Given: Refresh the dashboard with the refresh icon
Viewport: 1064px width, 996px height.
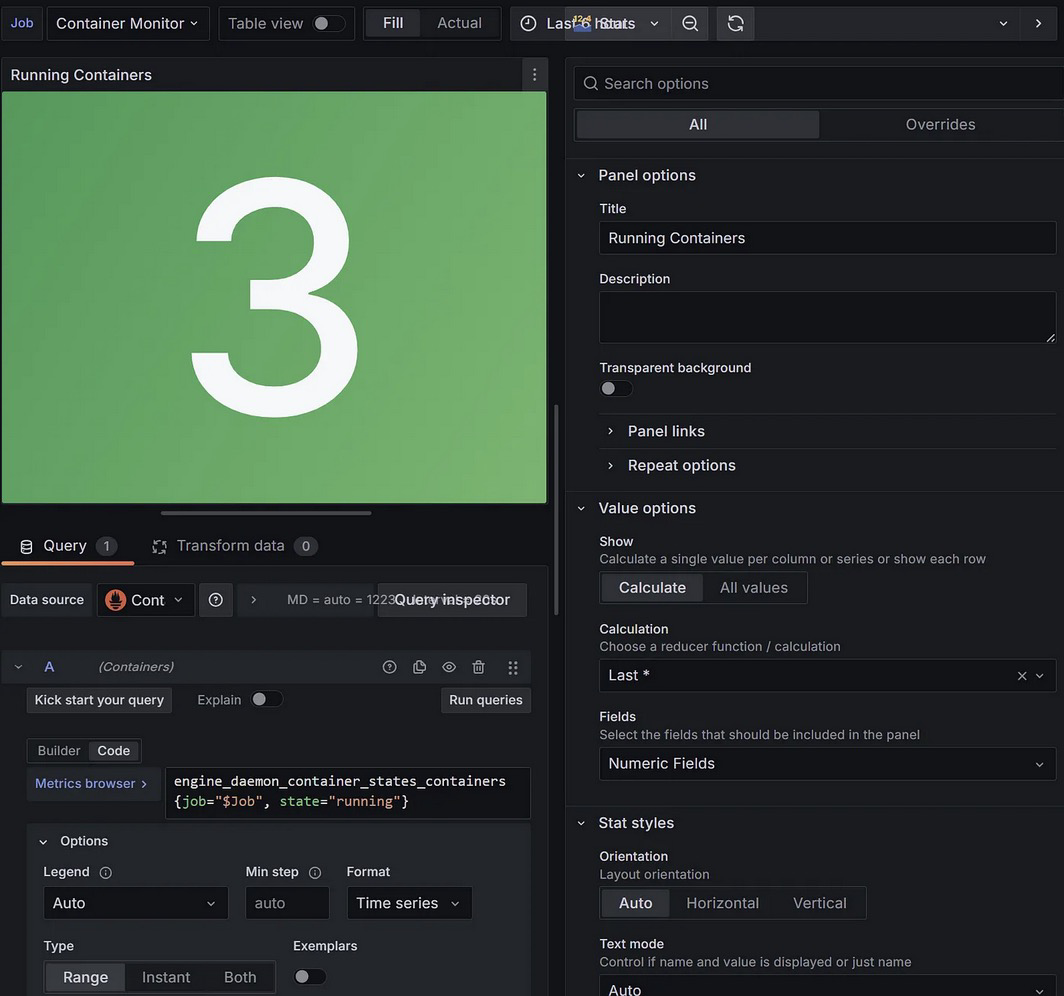Looking at the screenshot, I should 736,24.
